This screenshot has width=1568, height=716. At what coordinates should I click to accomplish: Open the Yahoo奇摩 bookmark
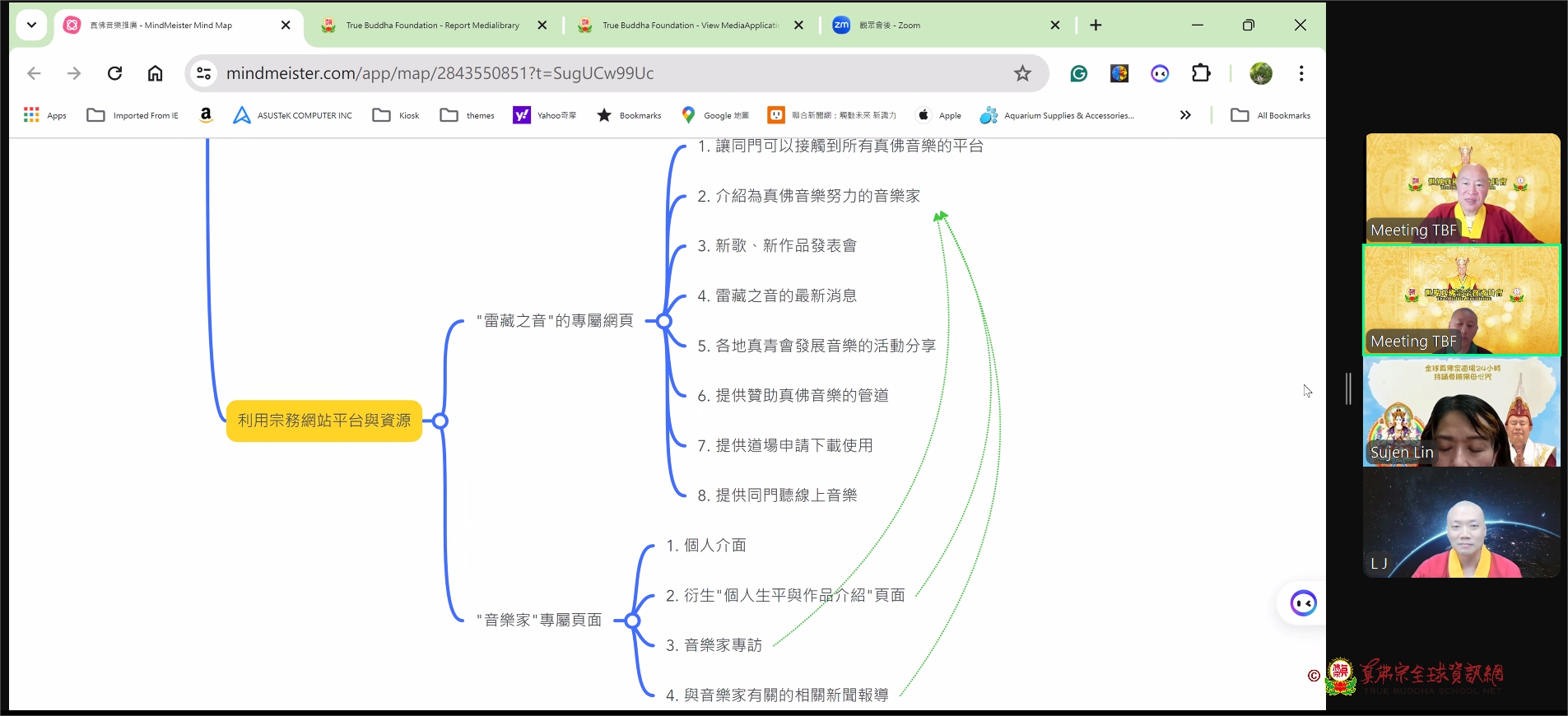pyautogui.click(x=545, y=115)
